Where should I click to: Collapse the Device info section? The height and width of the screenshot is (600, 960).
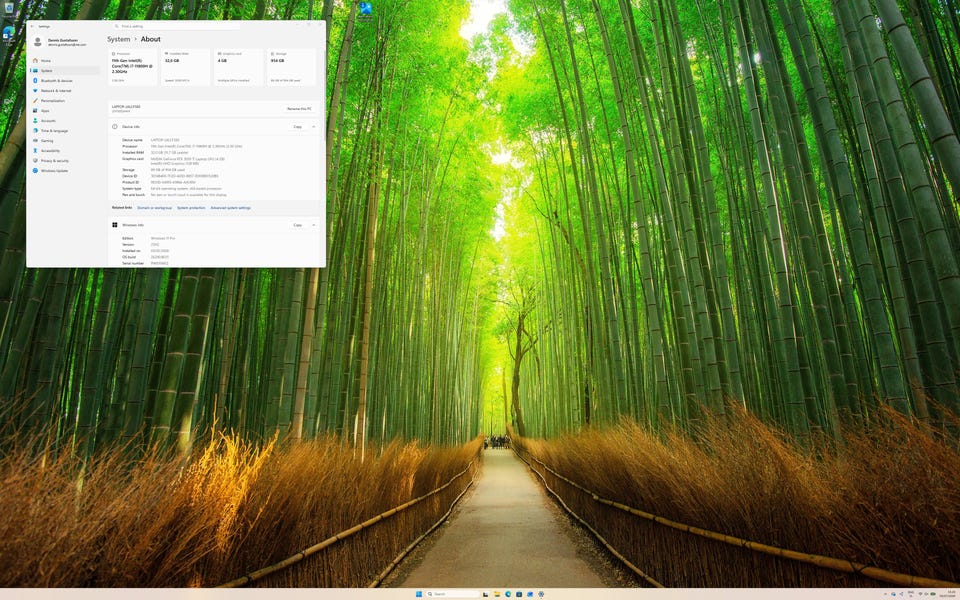(x=313, y=127)
